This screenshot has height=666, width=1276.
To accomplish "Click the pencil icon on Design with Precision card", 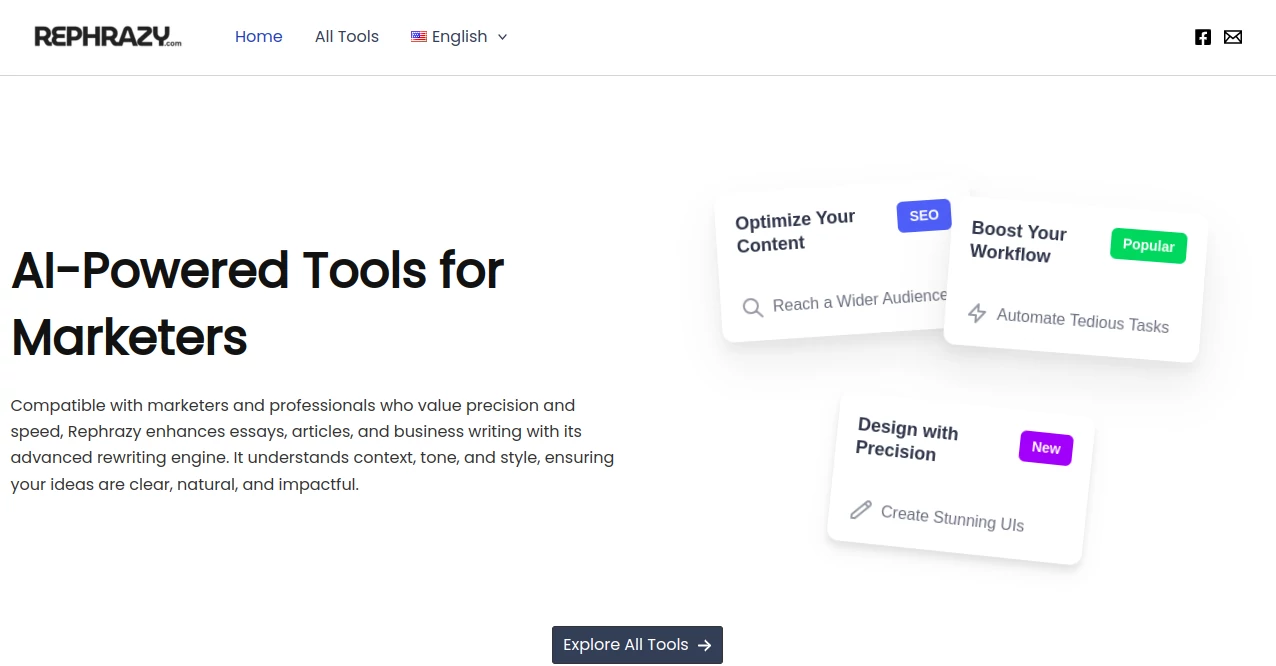I will coord(861,510).
